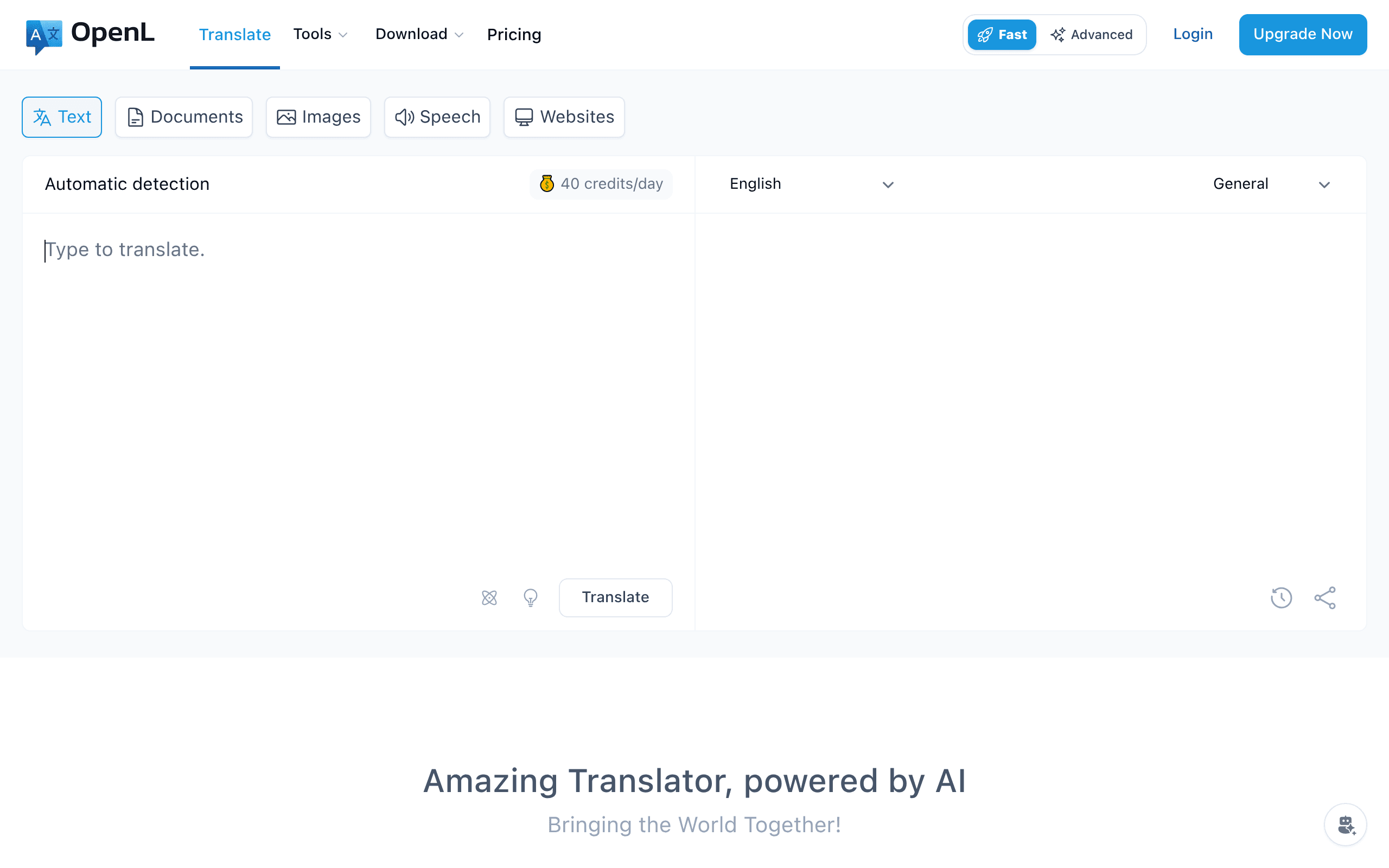
Task: Open the Documents translation mode
Action: click(x=184, y=117)
